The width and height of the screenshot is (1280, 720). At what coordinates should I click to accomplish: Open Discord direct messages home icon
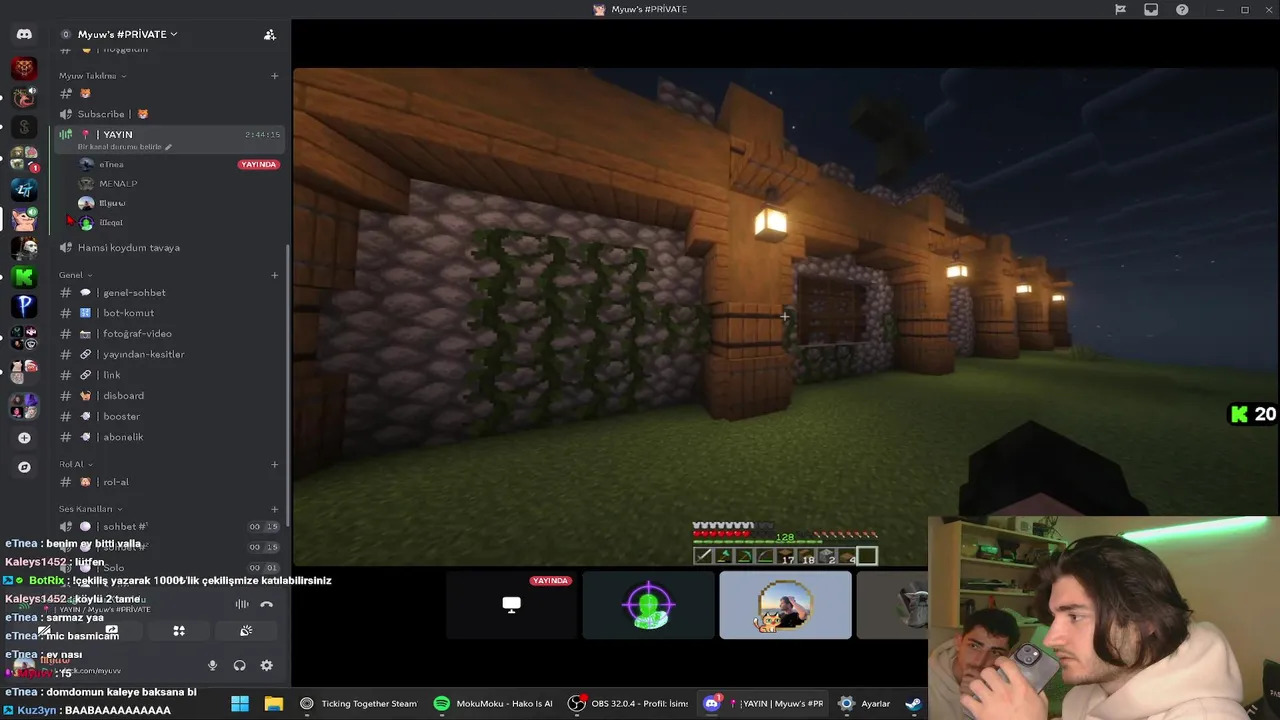(24, 34)
